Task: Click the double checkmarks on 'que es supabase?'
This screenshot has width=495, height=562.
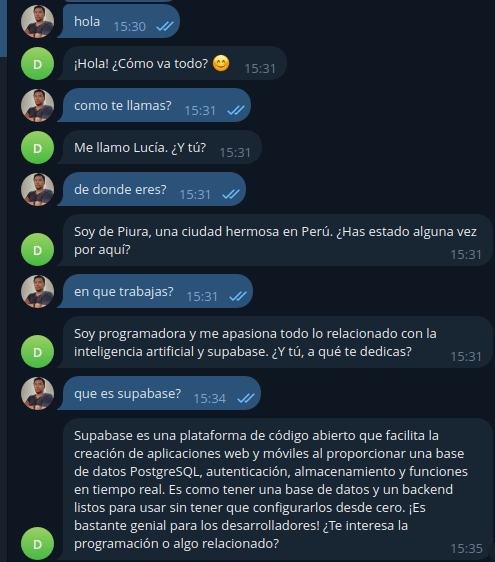Action: pyautogui.click(x=246, y=398)
